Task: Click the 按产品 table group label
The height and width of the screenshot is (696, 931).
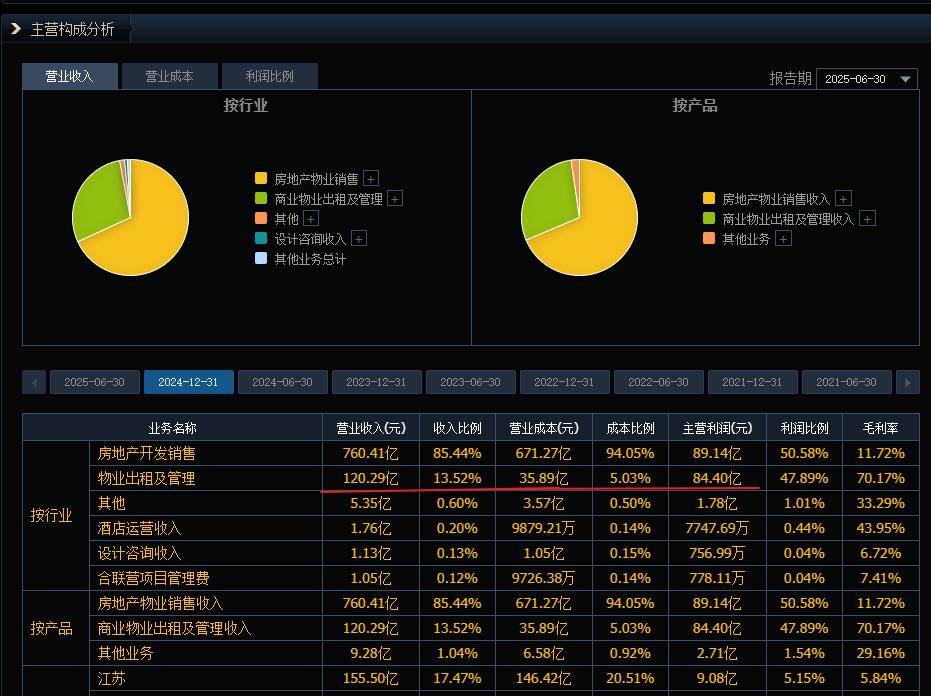Action: (x=52, y=628)
